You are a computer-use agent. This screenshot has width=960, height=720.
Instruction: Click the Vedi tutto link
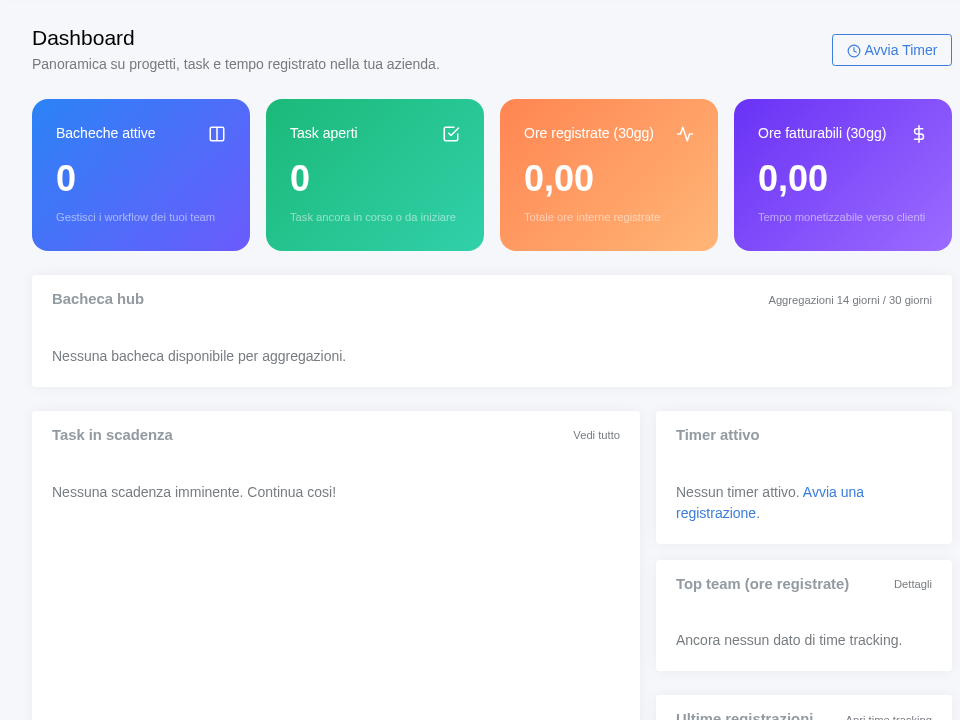pos(596,435)
